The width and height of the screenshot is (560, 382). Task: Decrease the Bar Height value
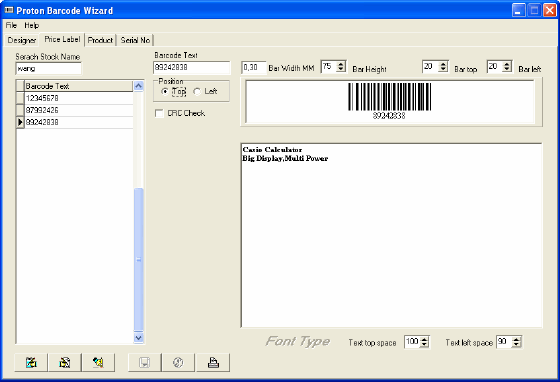tap(341, 69)
